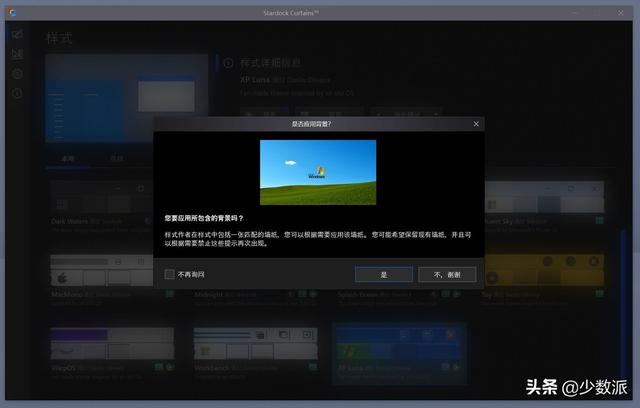Switch to the 在线 tab in Curtains
Viewport: 640px width, 408px height.
(117, 158)
